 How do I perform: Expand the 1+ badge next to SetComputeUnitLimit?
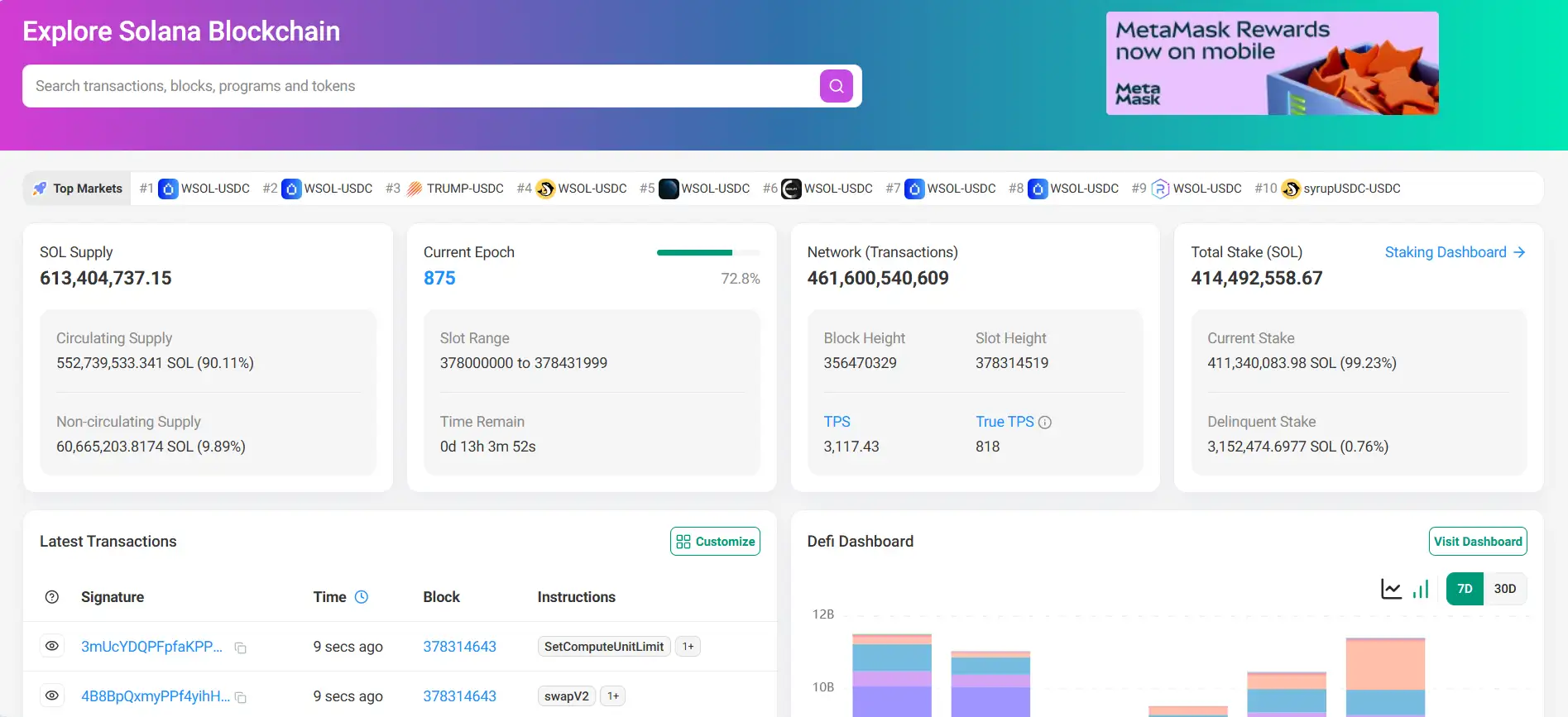click(688, 647)
